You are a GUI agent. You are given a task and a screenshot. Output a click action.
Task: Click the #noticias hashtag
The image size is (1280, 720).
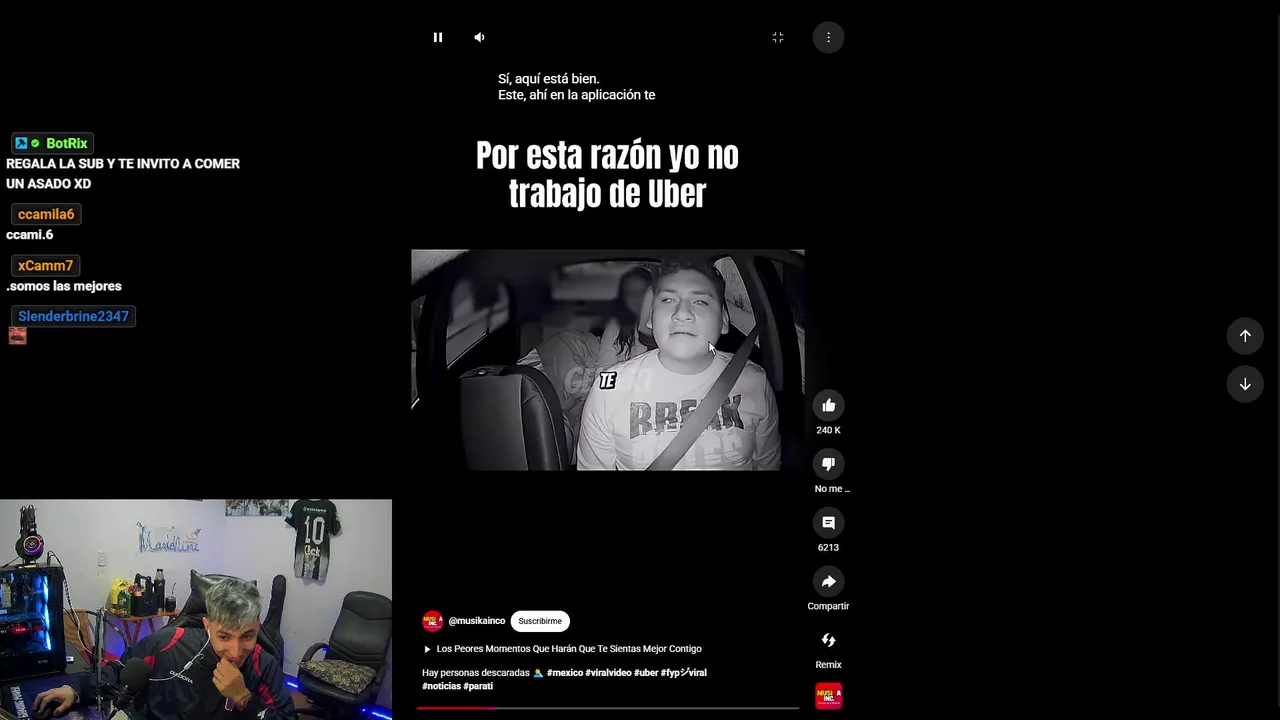[441, 686]
